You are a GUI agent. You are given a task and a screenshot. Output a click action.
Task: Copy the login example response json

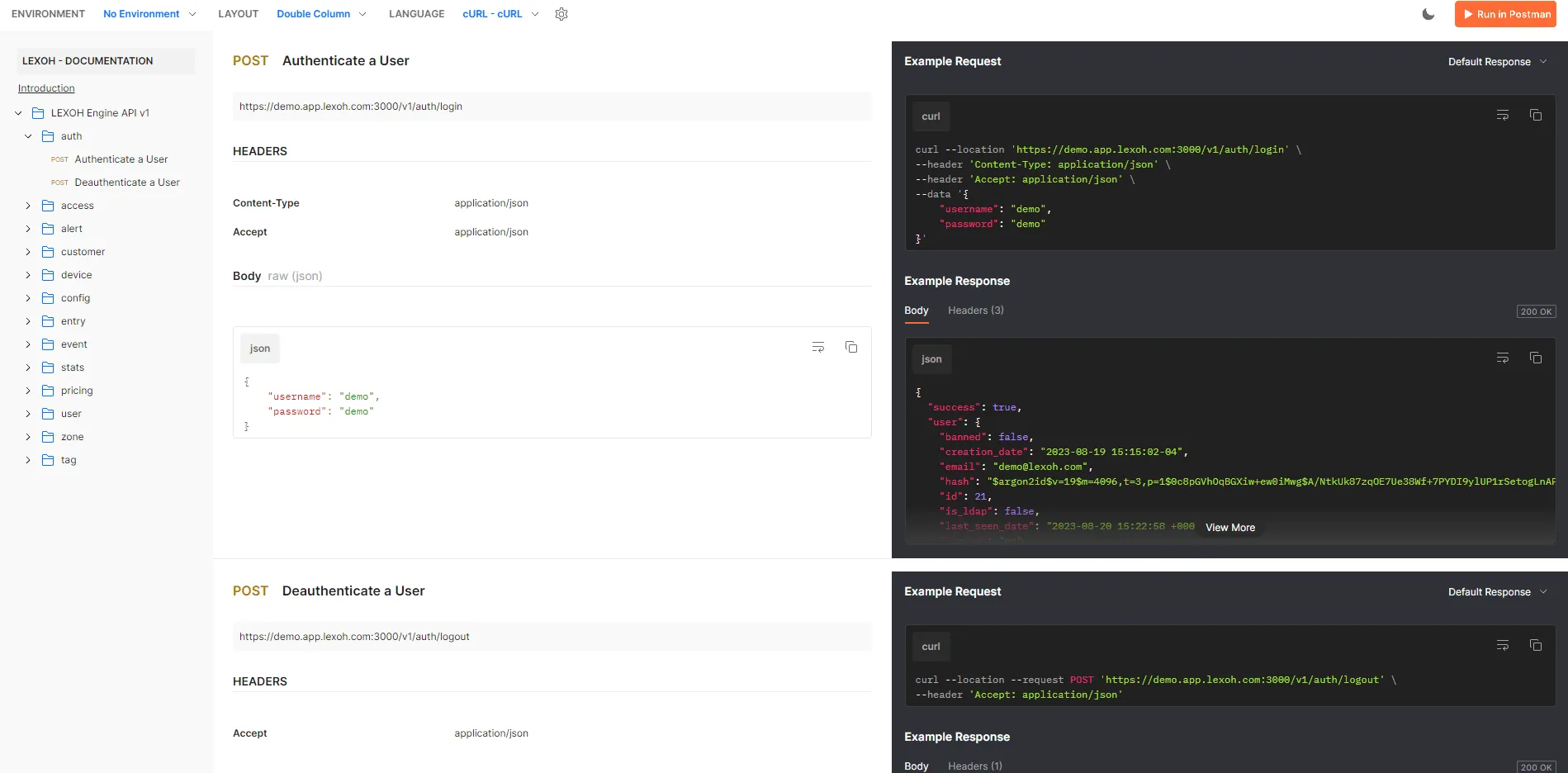(x=1536, y=358)
